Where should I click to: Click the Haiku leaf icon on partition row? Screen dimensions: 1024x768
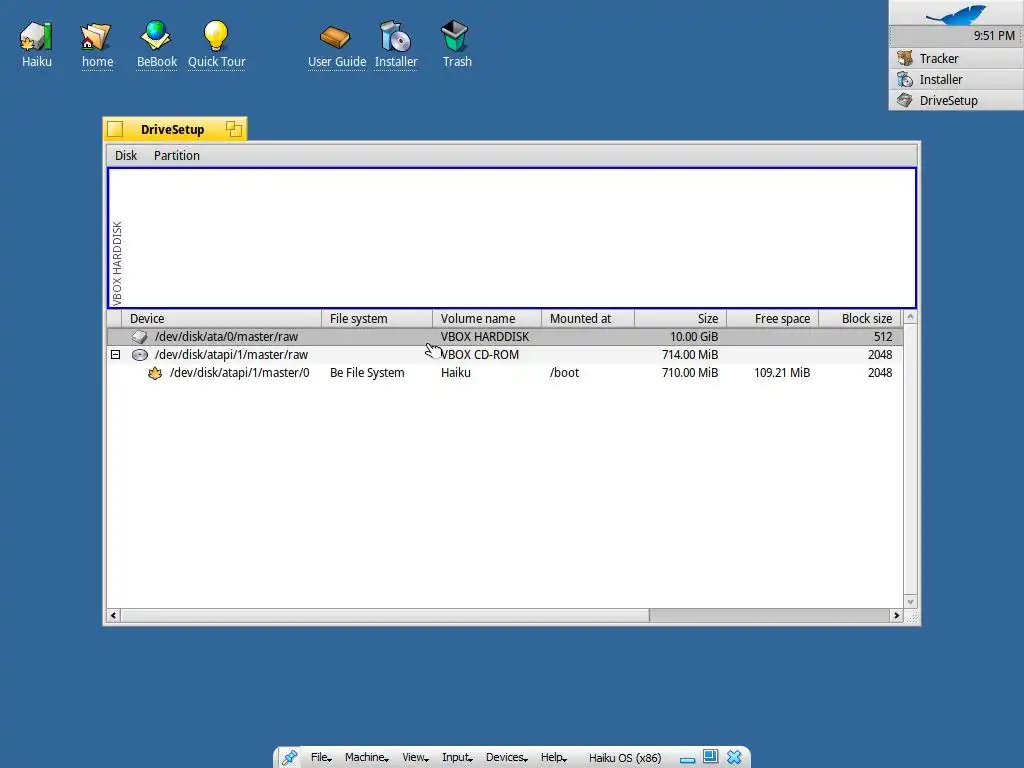coord(155,373)
